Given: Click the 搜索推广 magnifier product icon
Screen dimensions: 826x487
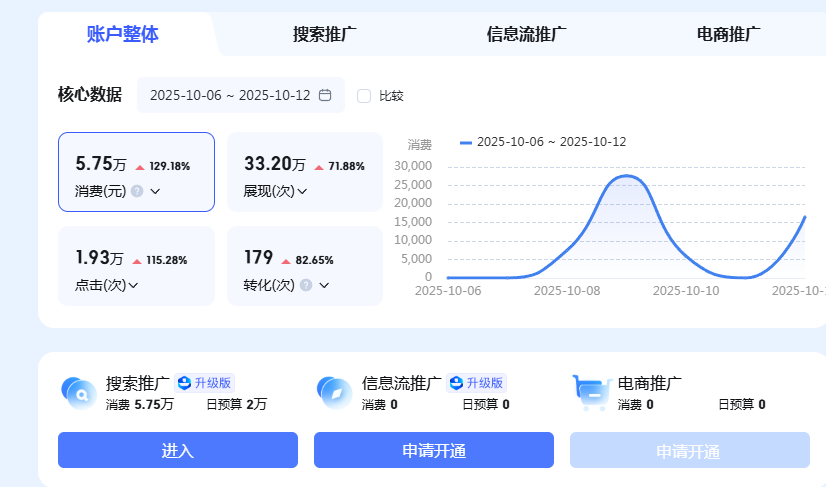Looking at the screenshot, I should [77, 391].
